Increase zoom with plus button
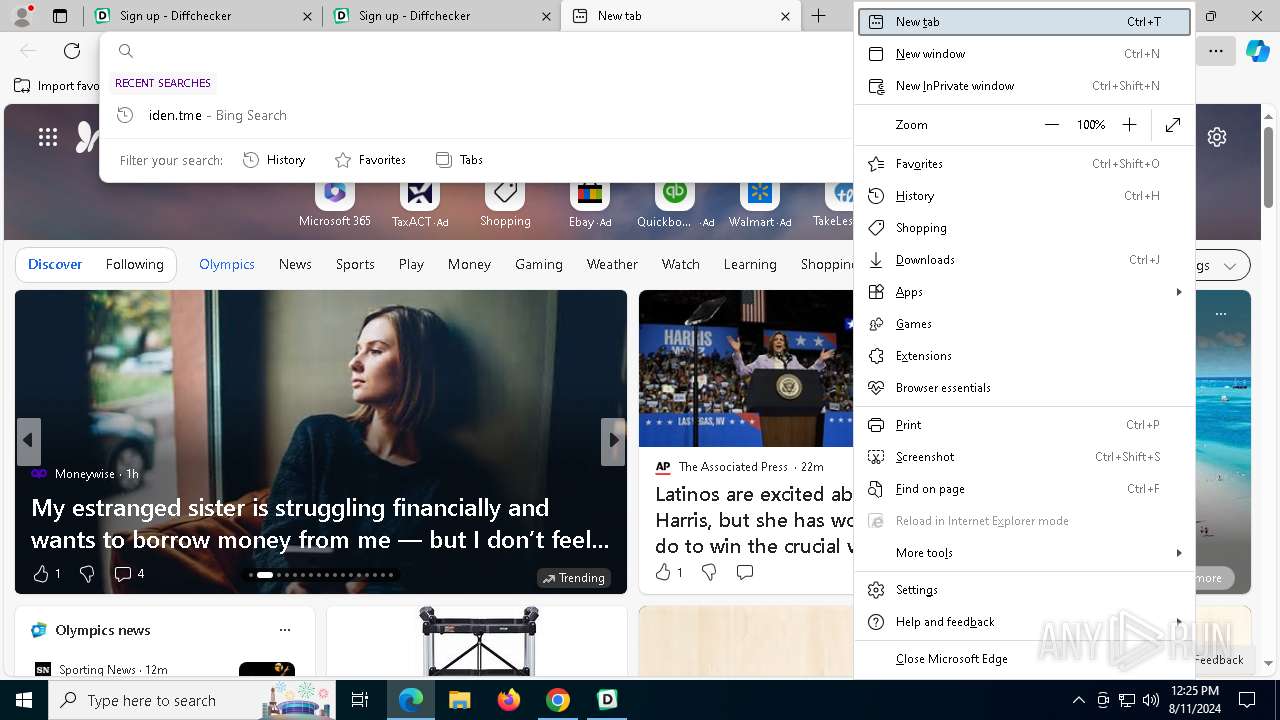Viewport: 1280px width, 720px height. [x=1129, y=125]
